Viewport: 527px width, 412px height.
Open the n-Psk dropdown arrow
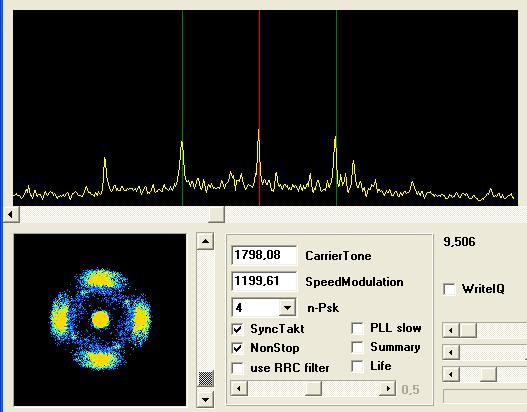coord(287,307)
